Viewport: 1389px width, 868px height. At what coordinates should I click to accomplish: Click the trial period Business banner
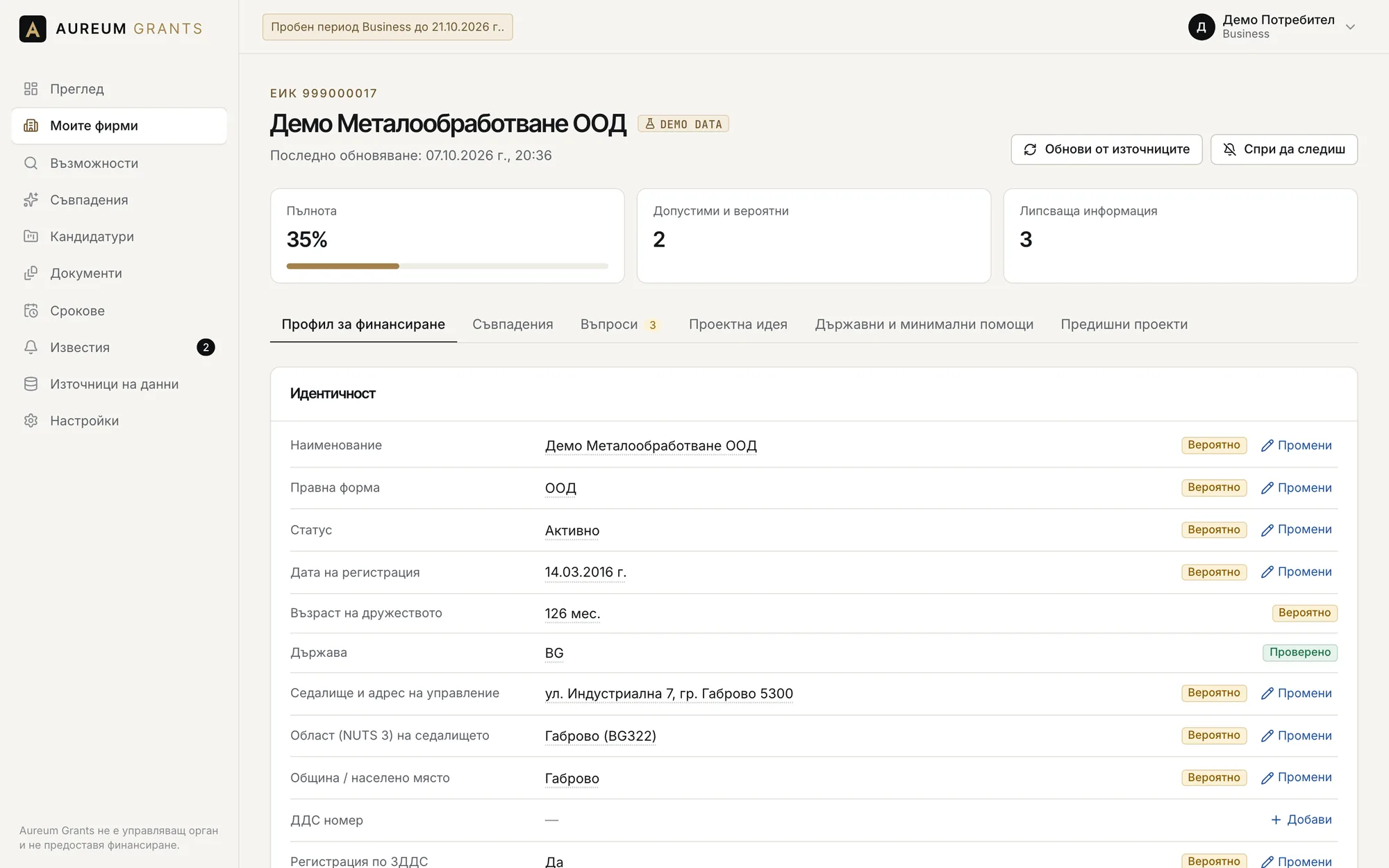(x=388, y=27)
